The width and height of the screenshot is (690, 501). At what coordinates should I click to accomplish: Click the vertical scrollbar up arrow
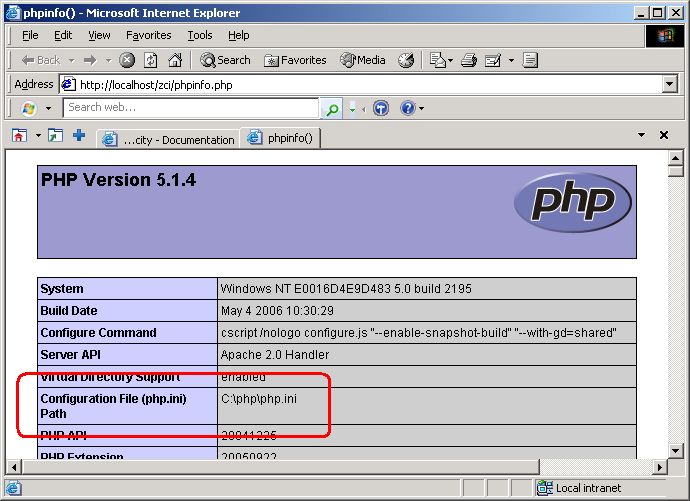[x=675, y=157]
